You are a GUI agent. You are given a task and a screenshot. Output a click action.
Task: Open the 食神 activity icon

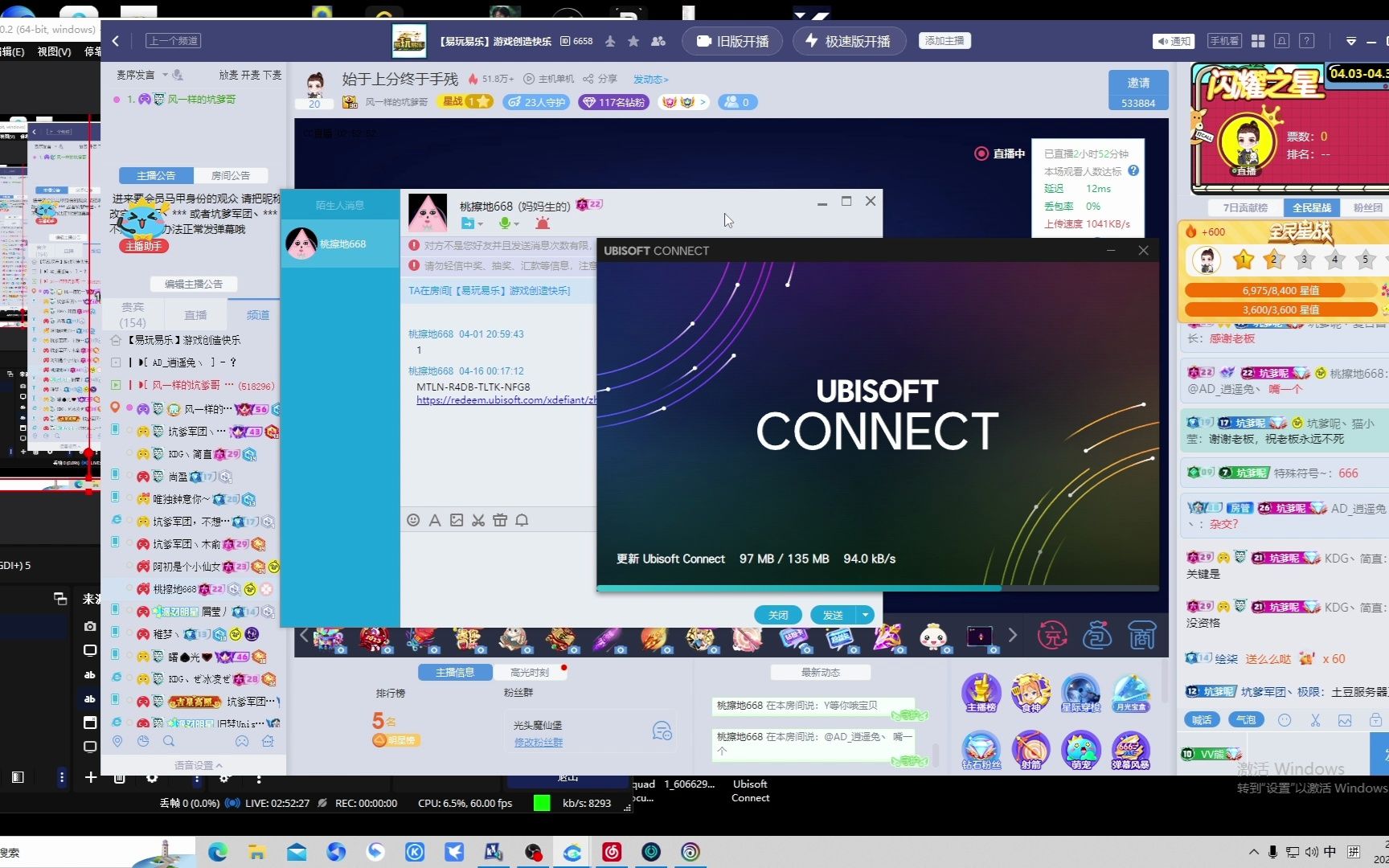tap(1031, 694)
